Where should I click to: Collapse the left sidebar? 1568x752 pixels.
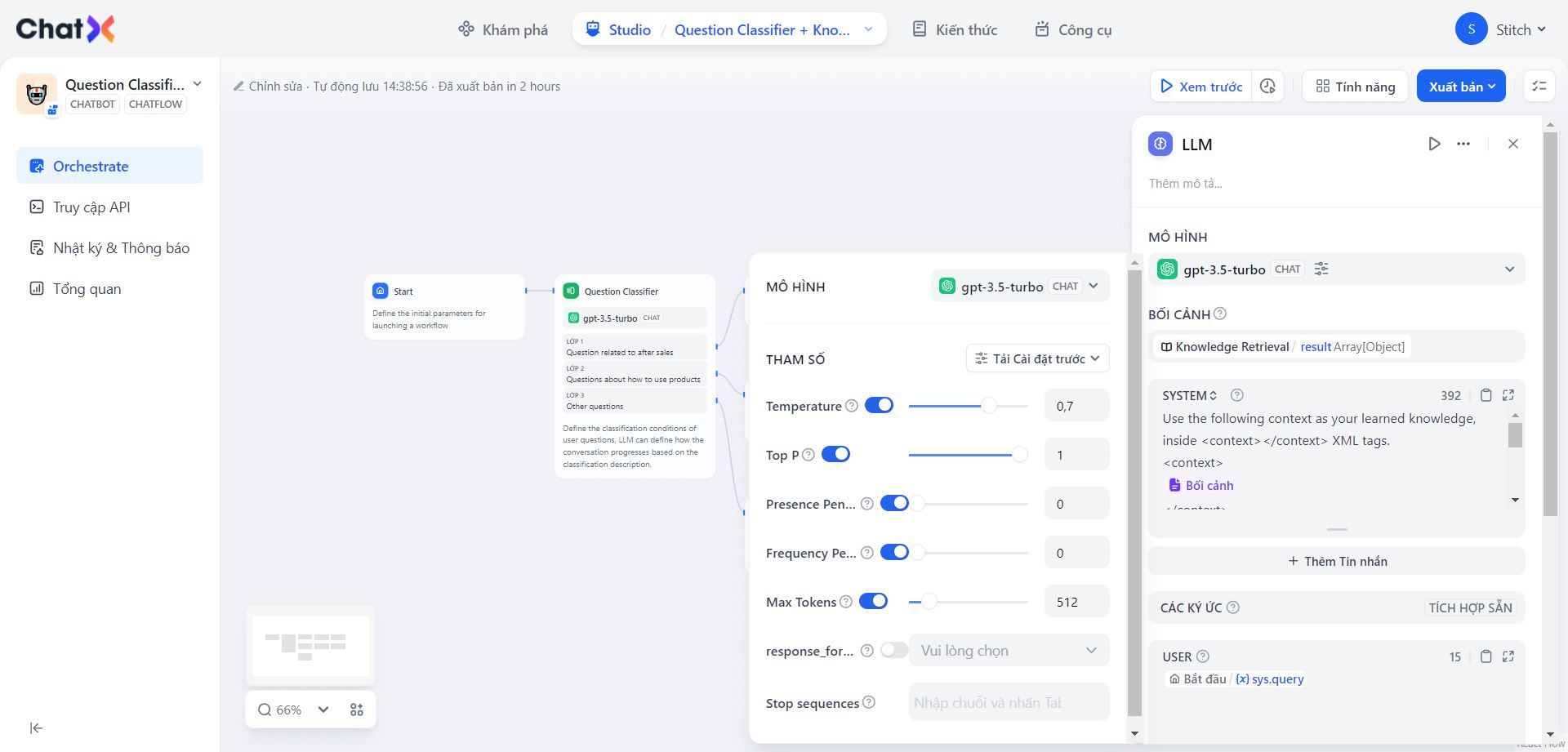[x=36, y=728]
